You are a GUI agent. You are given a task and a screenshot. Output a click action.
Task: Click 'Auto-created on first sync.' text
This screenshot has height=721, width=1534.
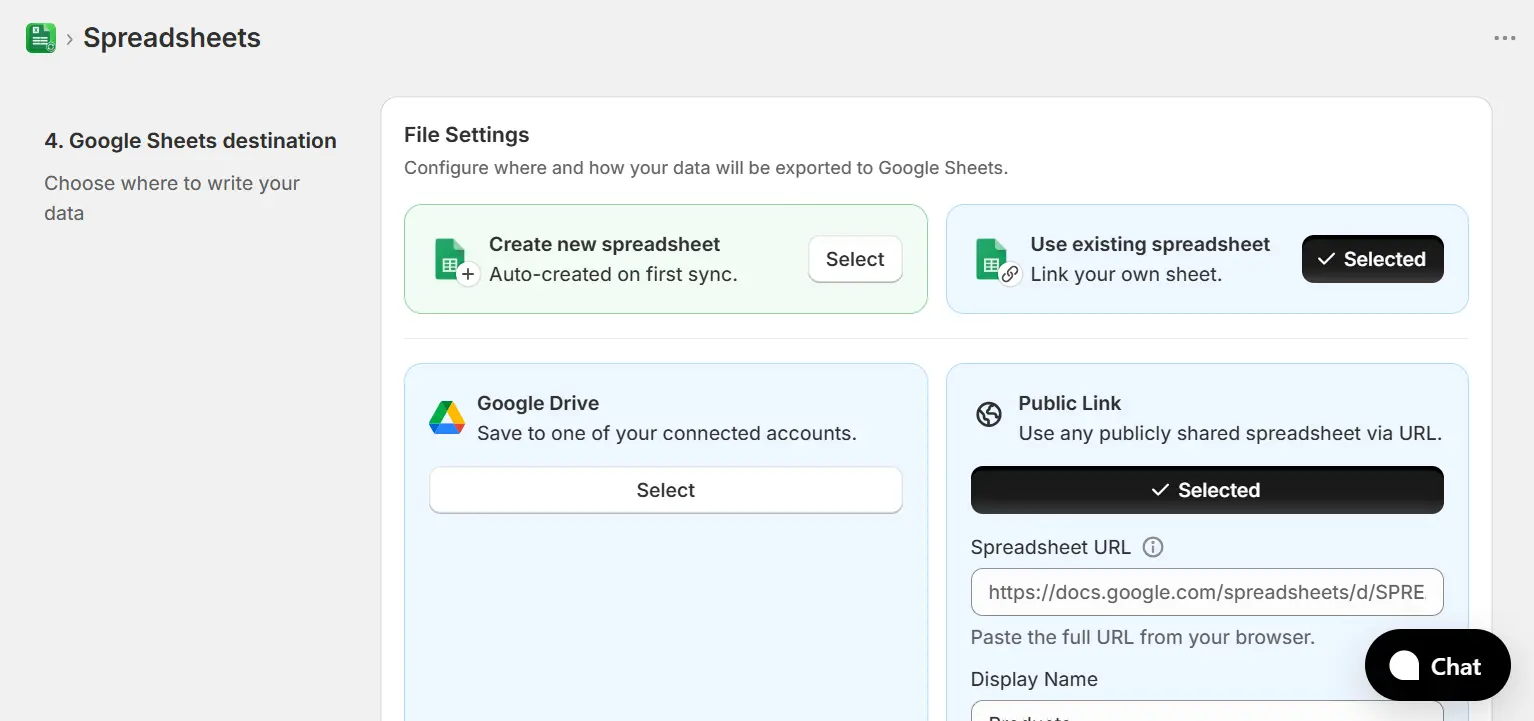(613, 274)
